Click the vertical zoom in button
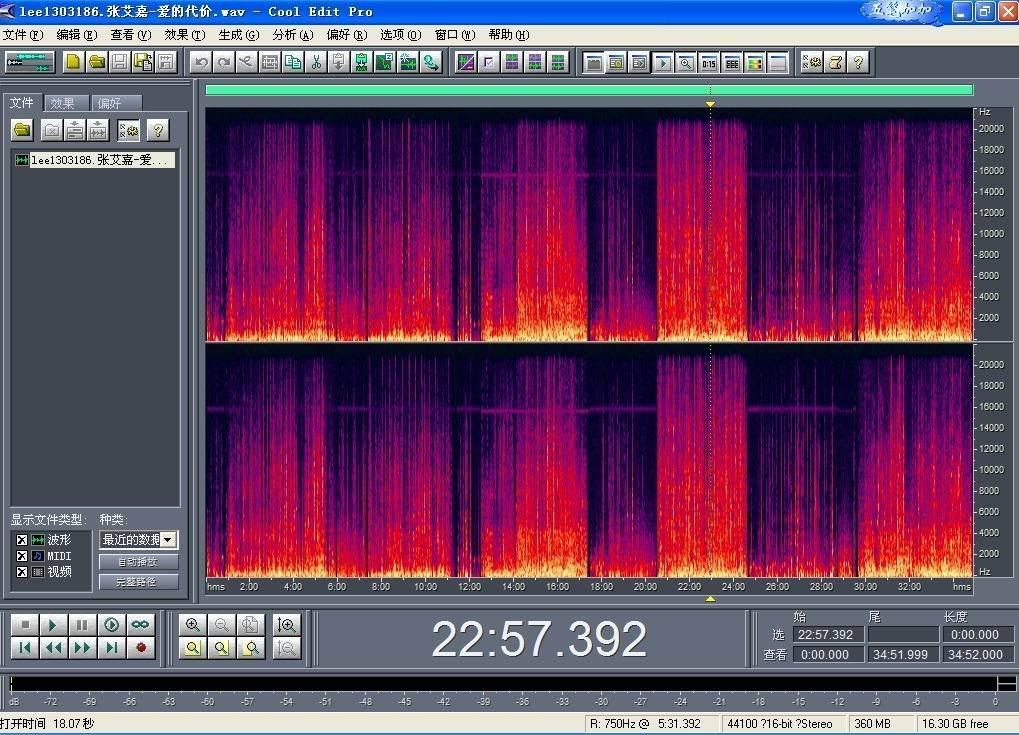 286,625
